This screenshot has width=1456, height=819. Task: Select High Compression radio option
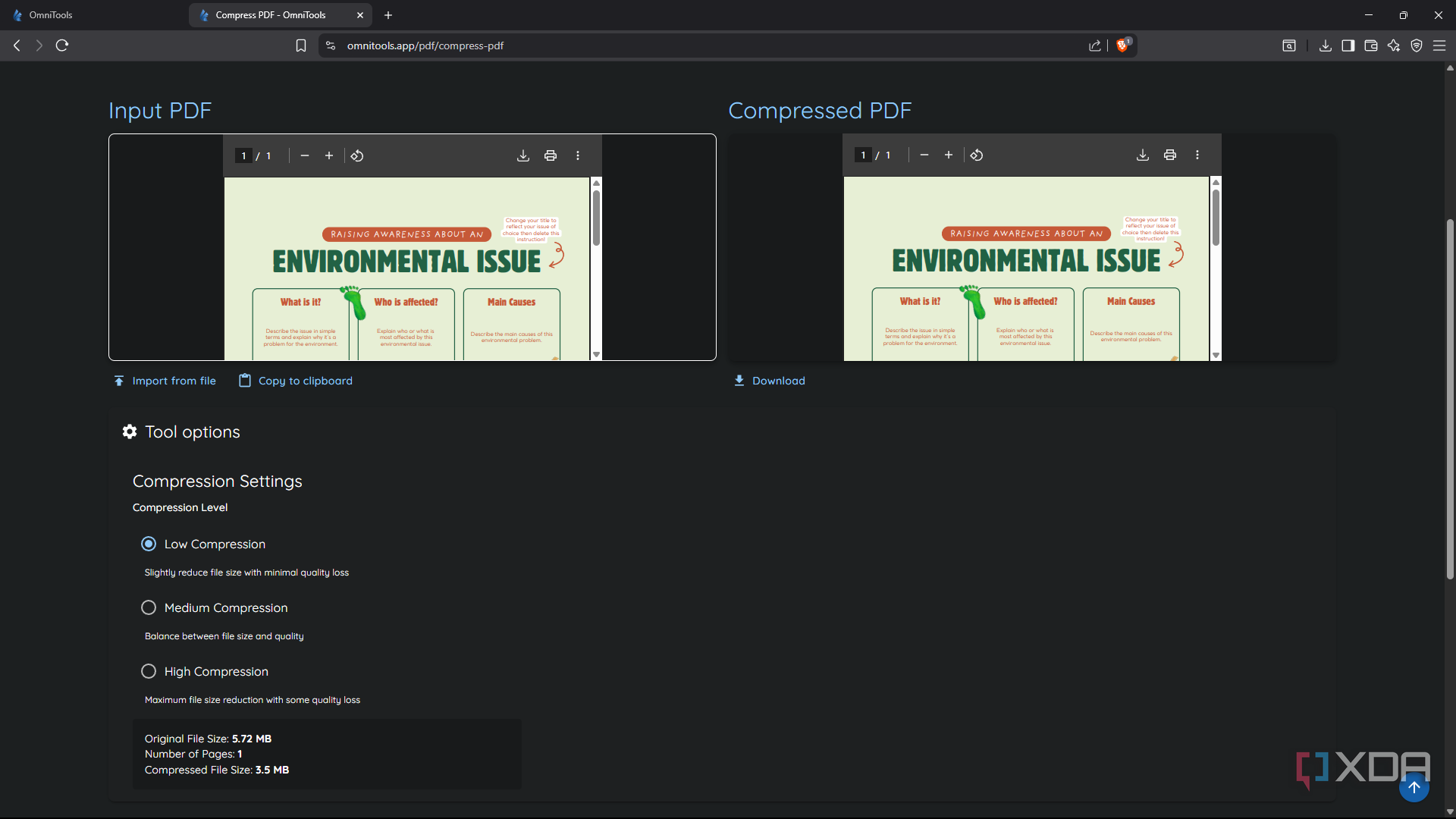coord(149,671)
